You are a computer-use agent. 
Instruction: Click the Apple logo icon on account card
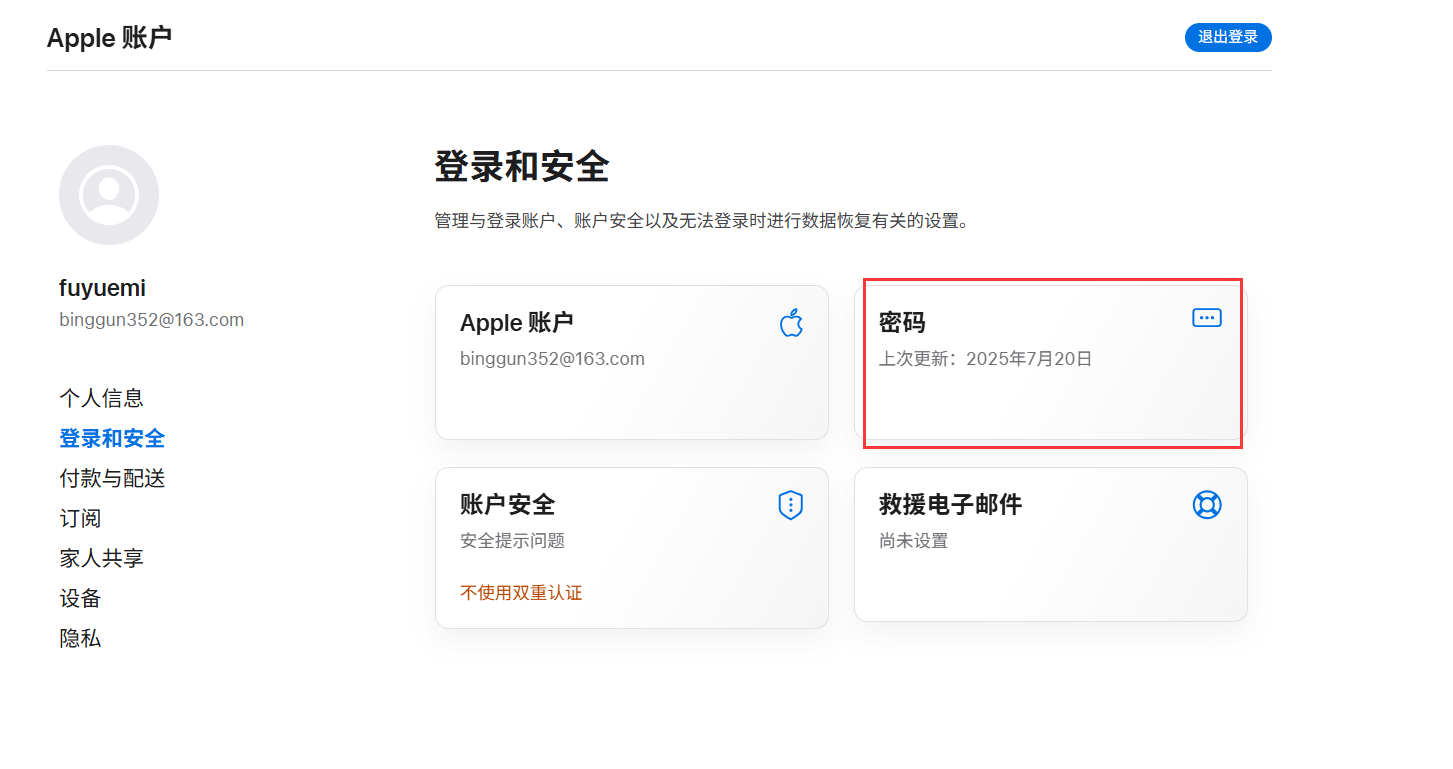(791, 322)
